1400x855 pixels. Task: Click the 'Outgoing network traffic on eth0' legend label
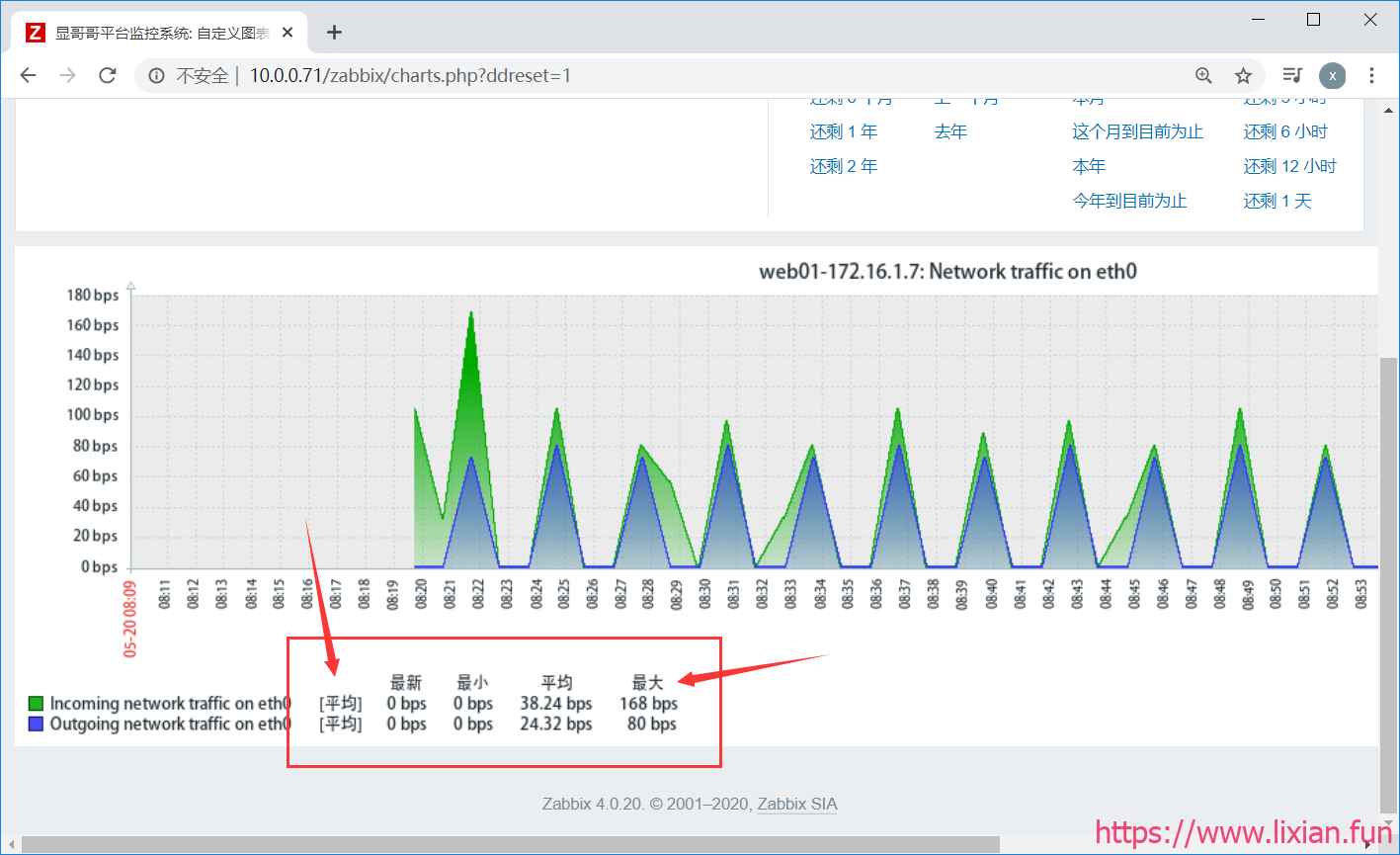click(171, 724)
